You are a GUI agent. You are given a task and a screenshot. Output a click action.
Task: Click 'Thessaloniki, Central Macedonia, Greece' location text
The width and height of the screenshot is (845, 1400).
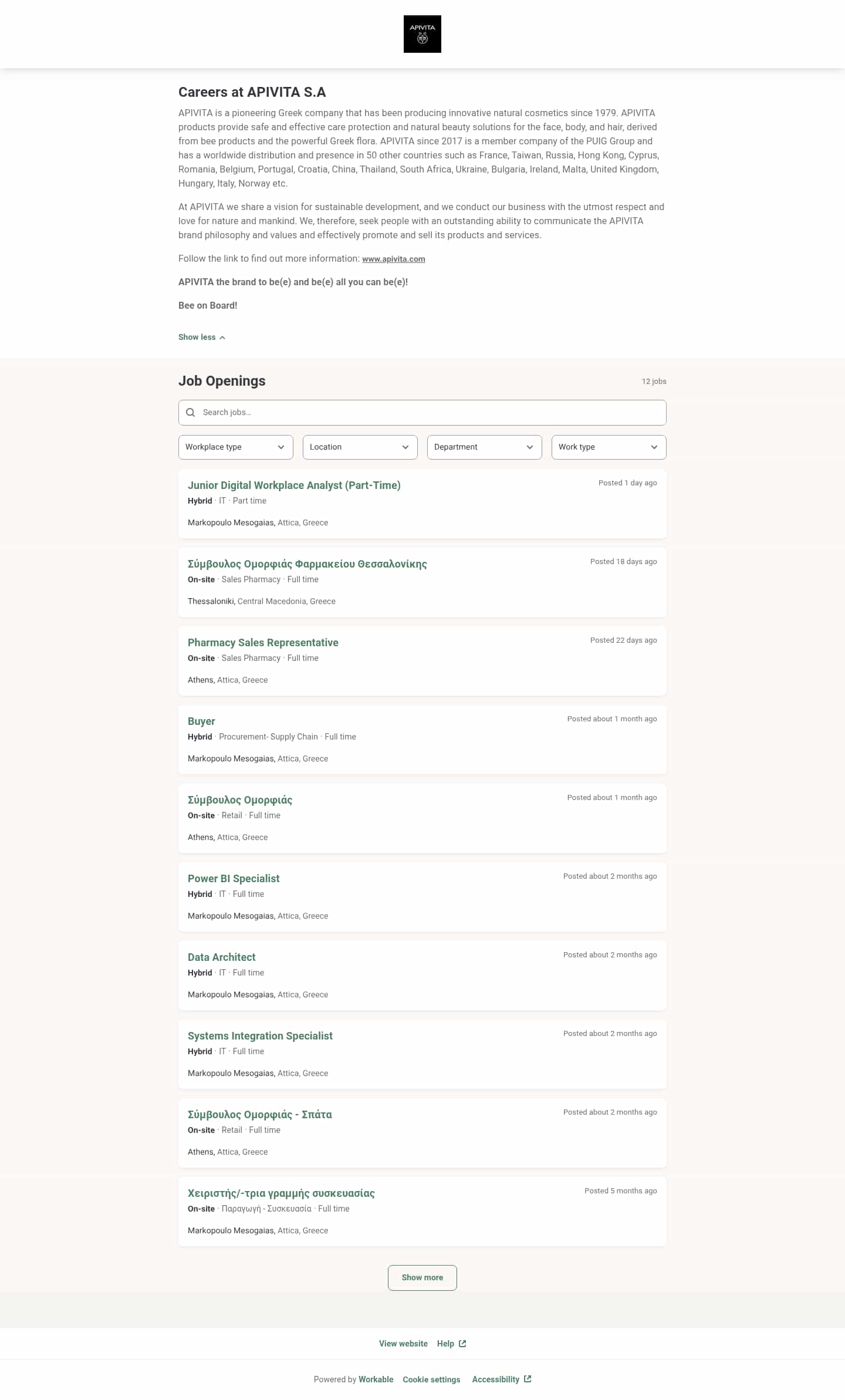point(262,602)
